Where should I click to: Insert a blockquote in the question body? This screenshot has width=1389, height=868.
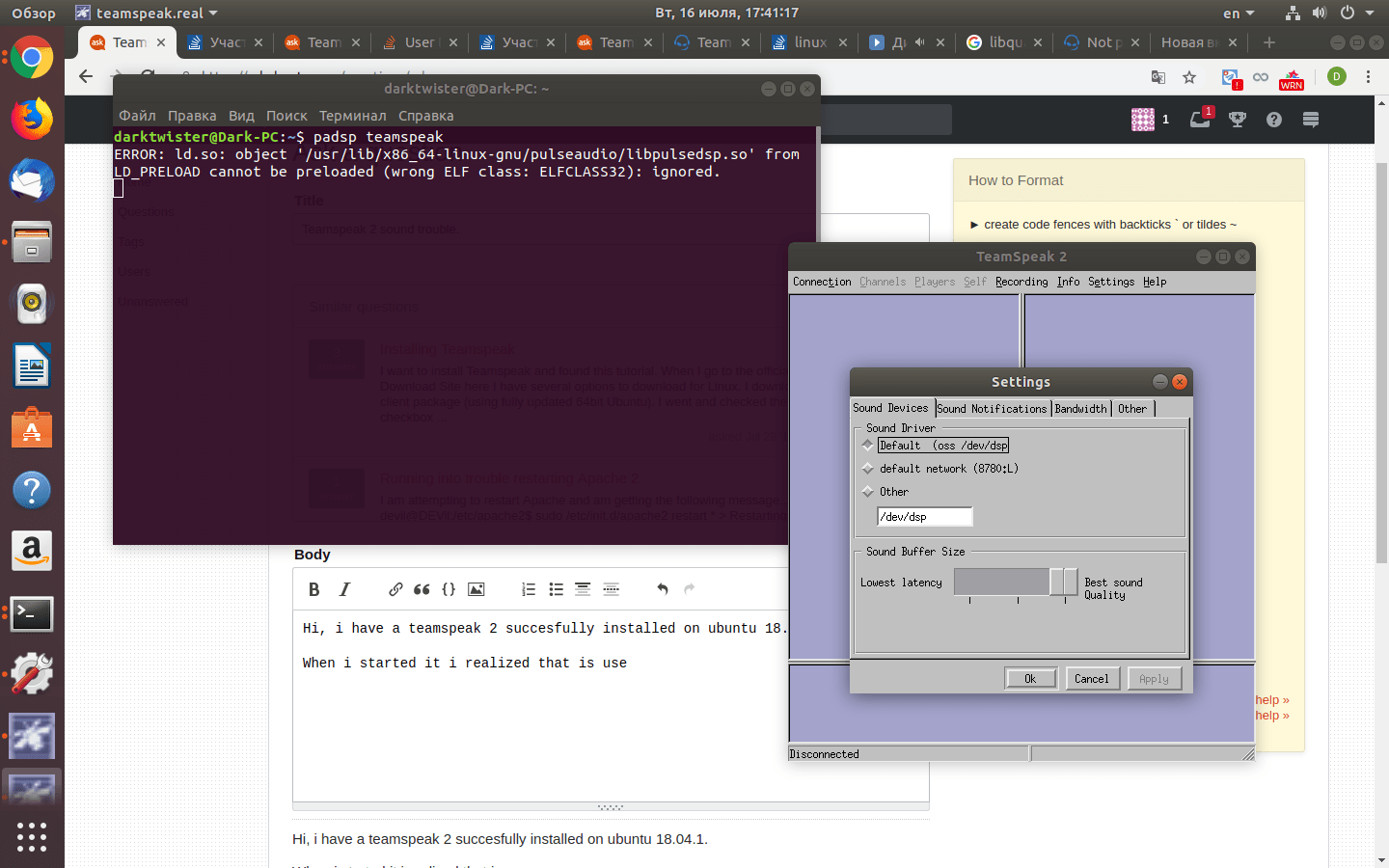point(422,589)
